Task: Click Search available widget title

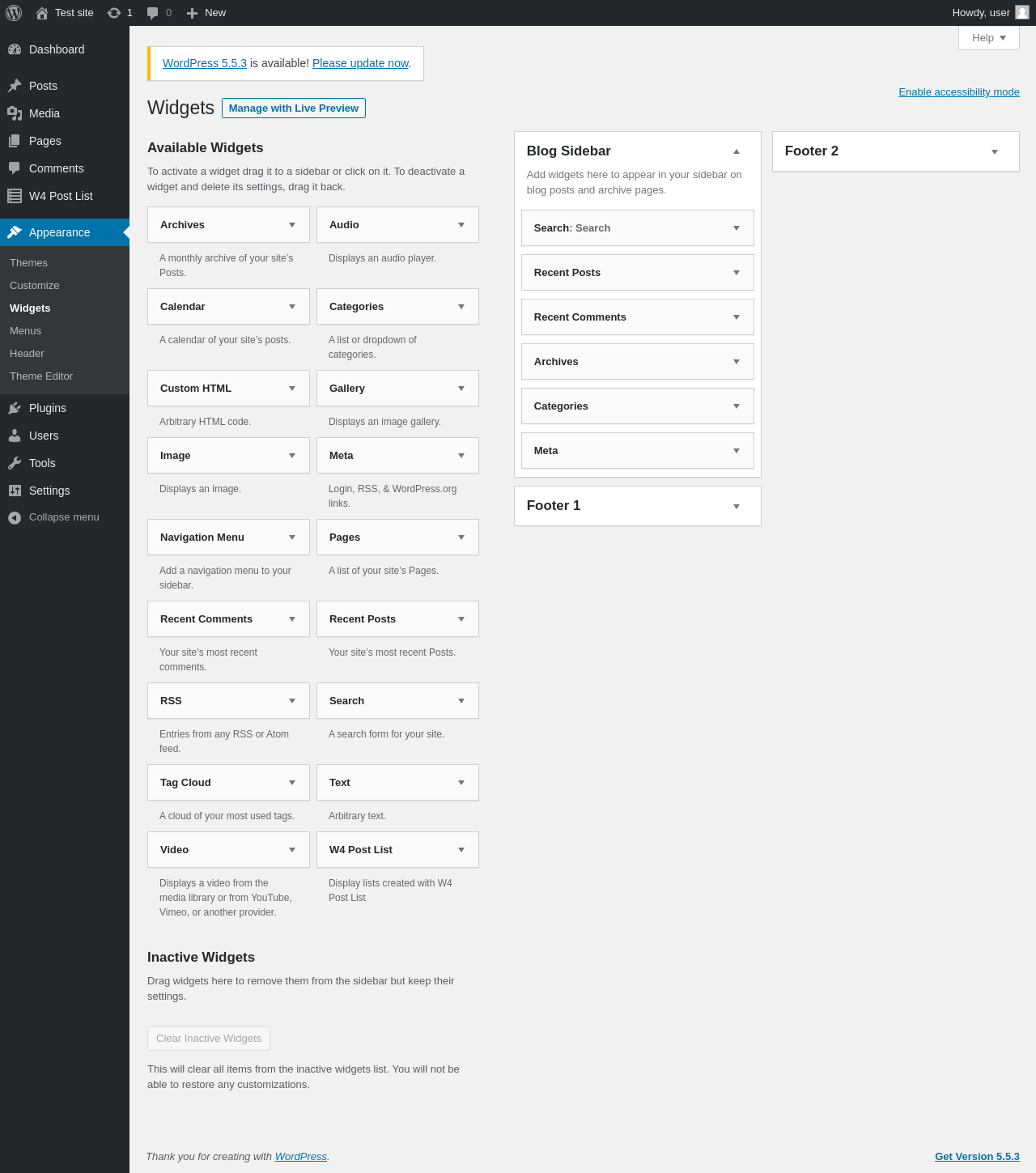Action: [x=346, y=701]
